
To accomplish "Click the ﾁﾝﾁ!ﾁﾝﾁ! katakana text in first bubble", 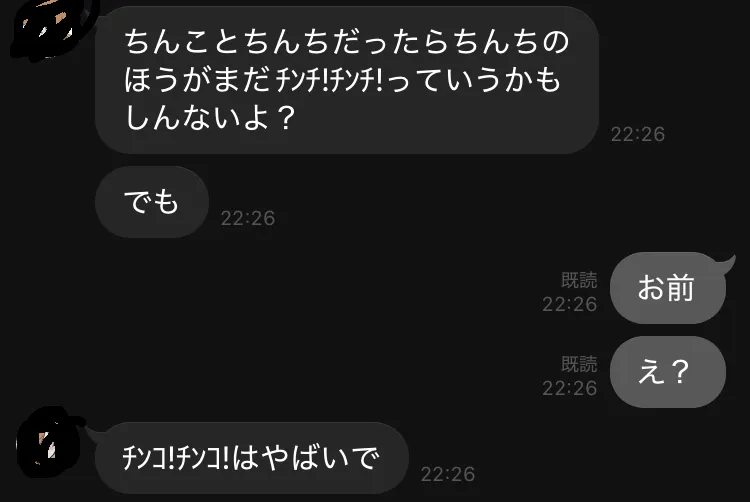I will (x=330, y=80).
